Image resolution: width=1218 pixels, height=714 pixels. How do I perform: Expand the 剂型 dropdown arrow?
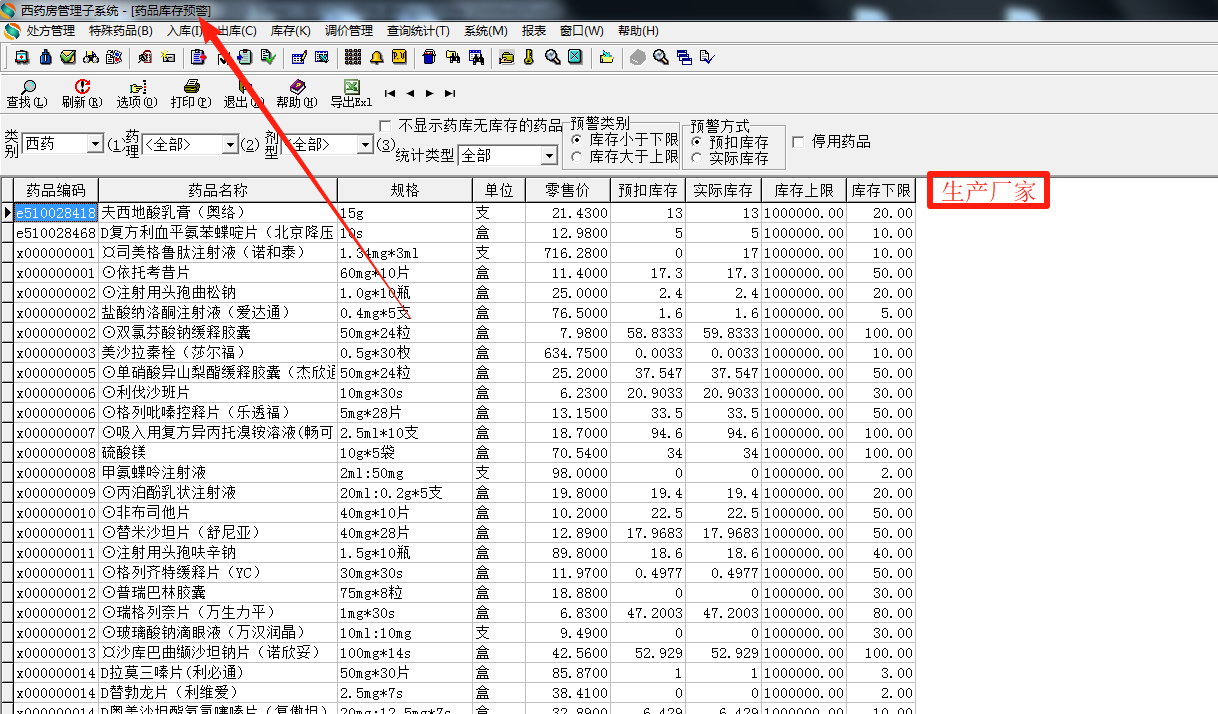365,145
